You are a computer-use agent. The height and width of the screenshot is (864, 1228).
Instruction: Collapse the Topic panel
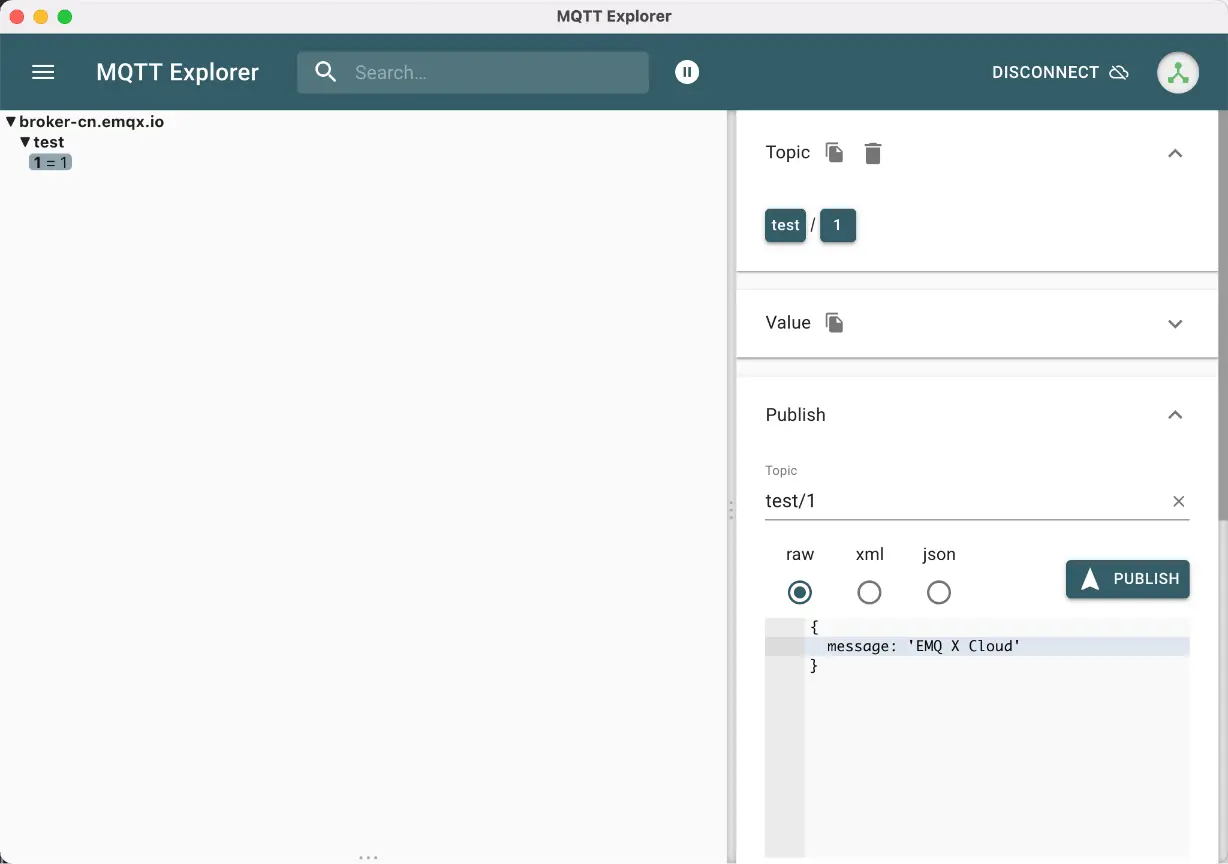click(x=1175, y=153)
